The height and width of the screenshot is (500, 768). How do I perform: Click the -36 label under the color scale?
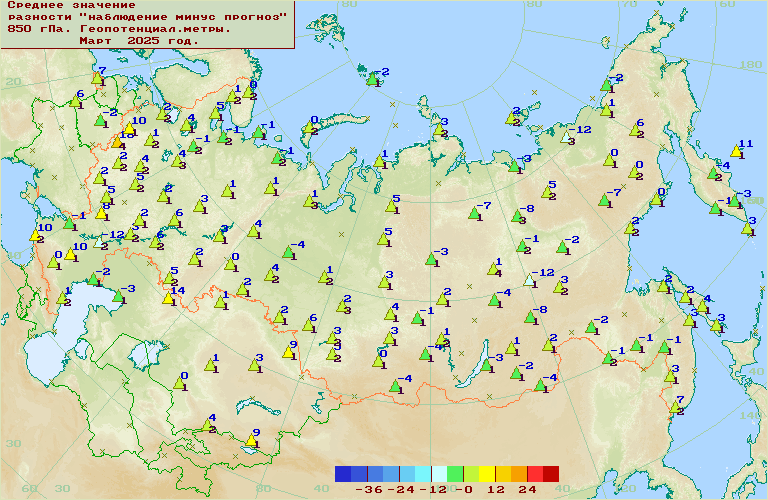(369, 490)
